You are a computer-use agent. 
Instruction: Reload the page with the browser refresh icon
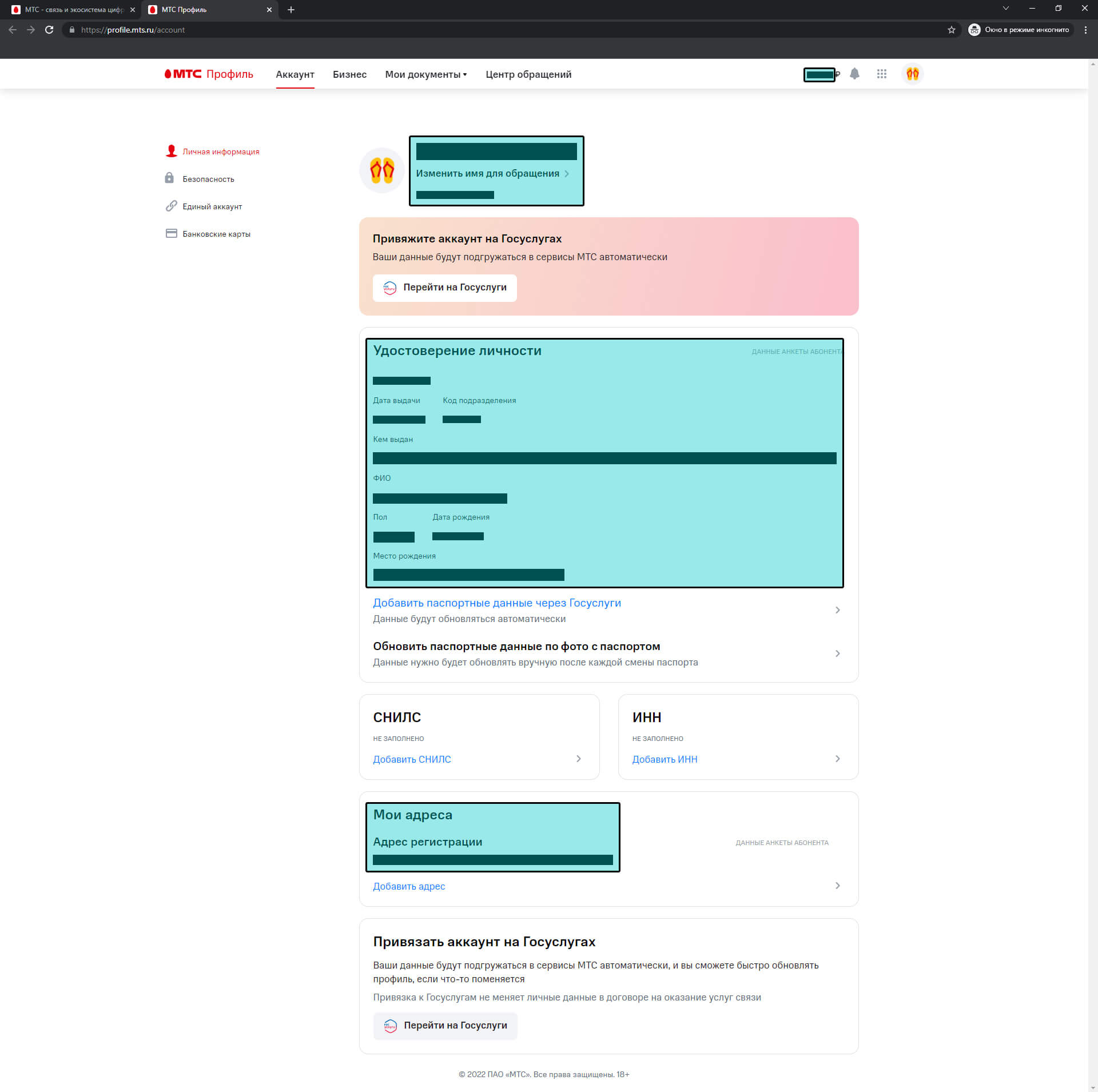coord(49,30)
